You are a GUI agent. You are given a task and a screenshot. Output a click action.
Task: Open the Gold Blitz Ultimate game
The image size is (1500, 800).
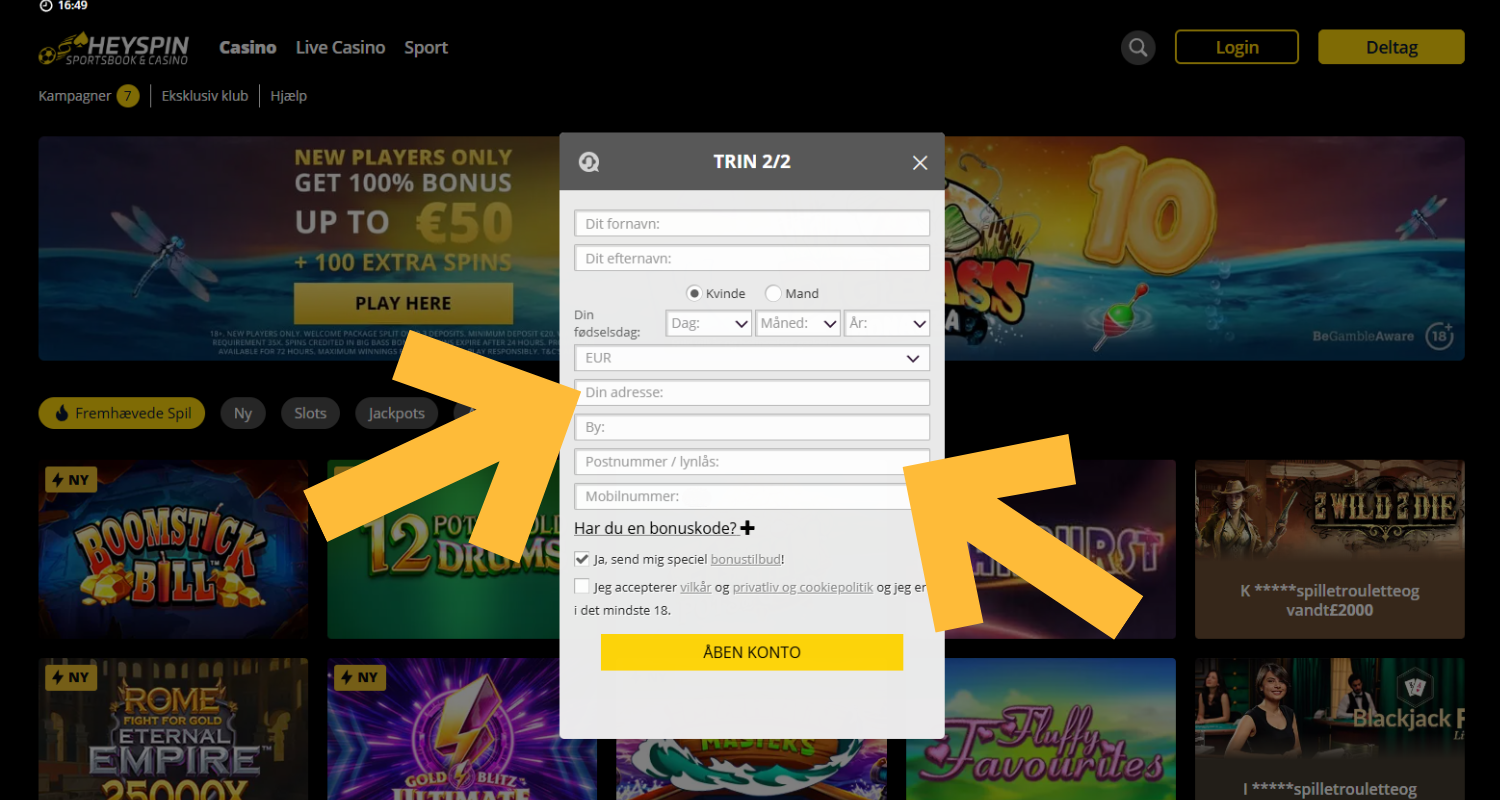(462, 729)
